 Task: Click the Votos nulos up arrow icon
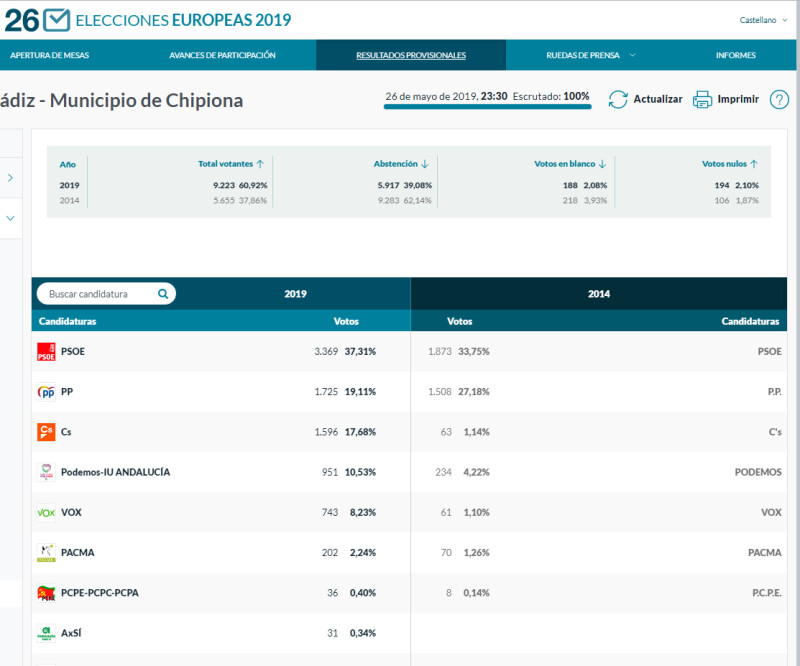tap(754, 164)
